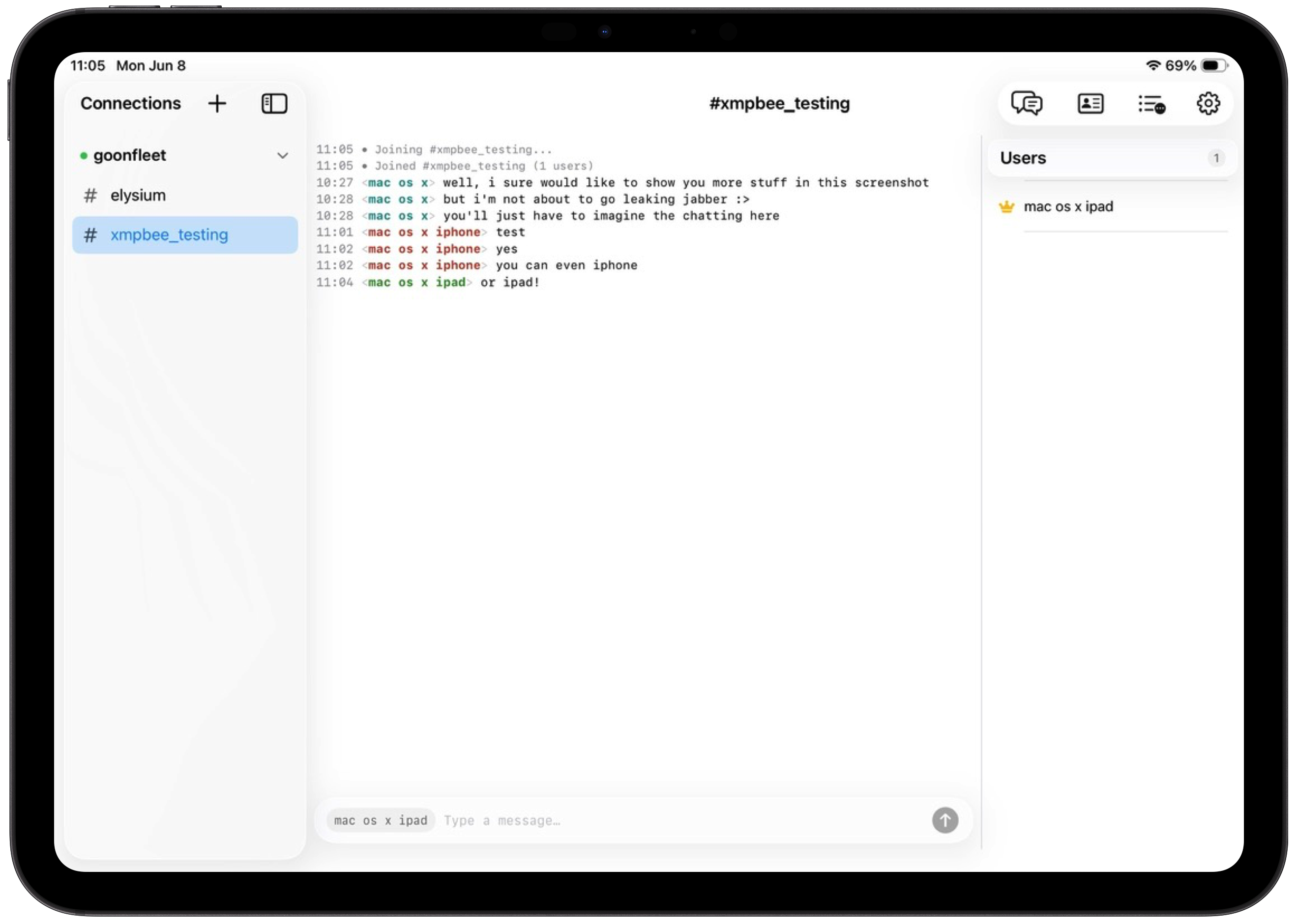Image resolution: width=1298 pixels, height=924 pixels.
Task: Select the xmpbee_testing channel
Action: pyautogui.click(x=184, y=235)
